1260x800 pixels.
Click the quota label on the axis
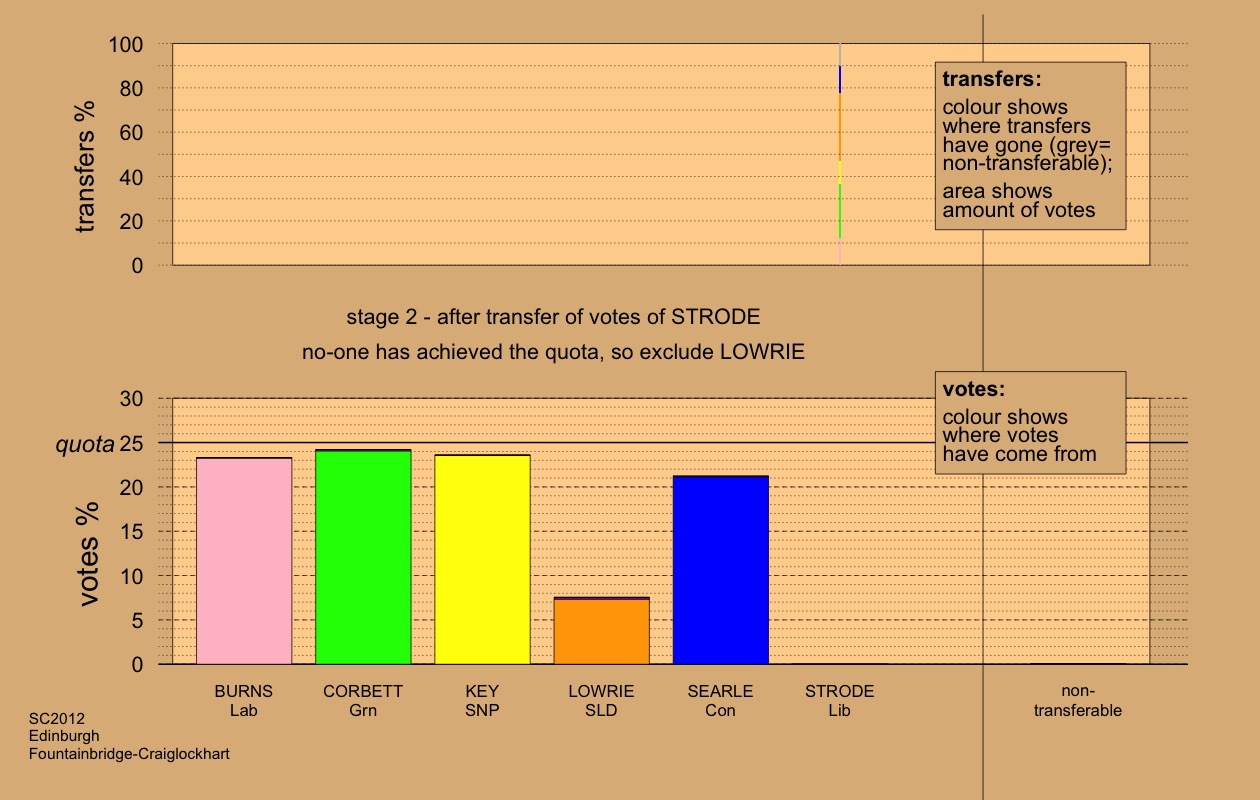tap(85, 444)
